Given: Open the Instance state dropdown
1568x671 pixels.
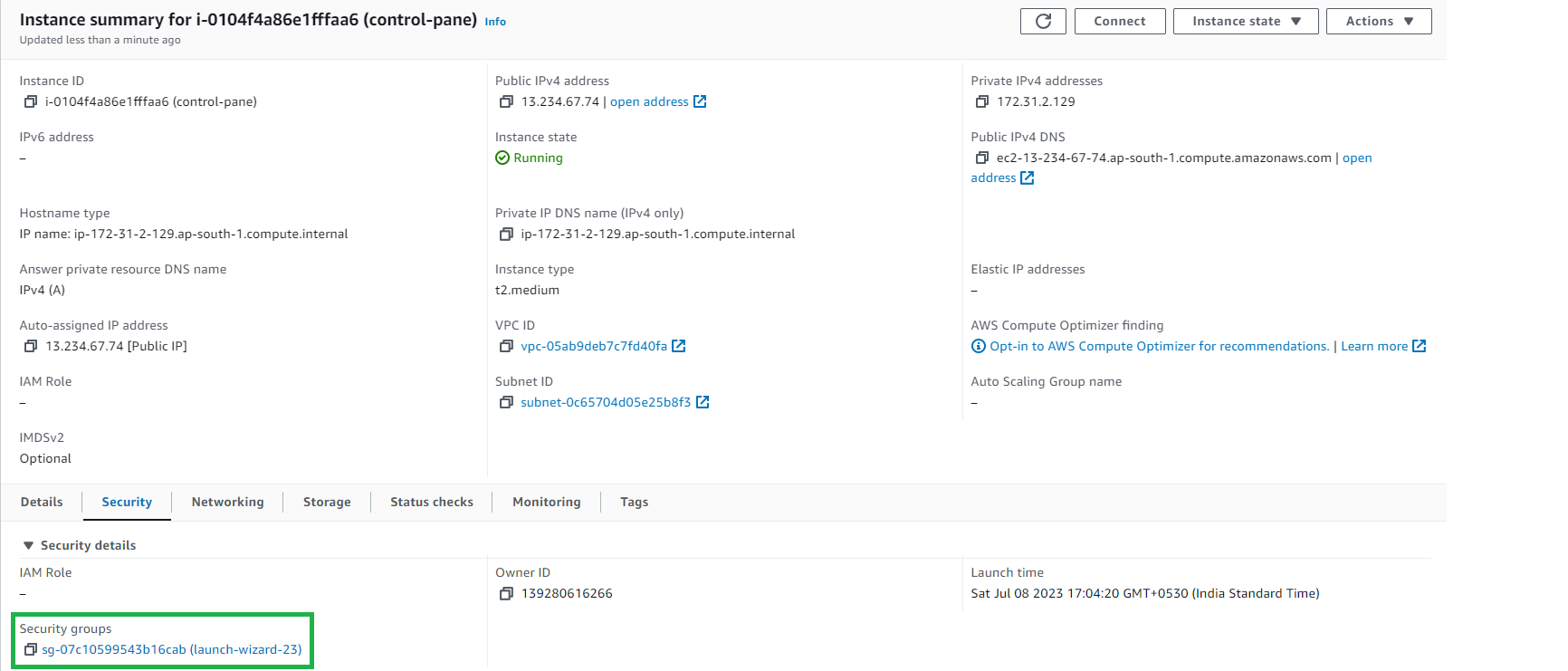Looking at the screenshot, I should click(1246, 22).
